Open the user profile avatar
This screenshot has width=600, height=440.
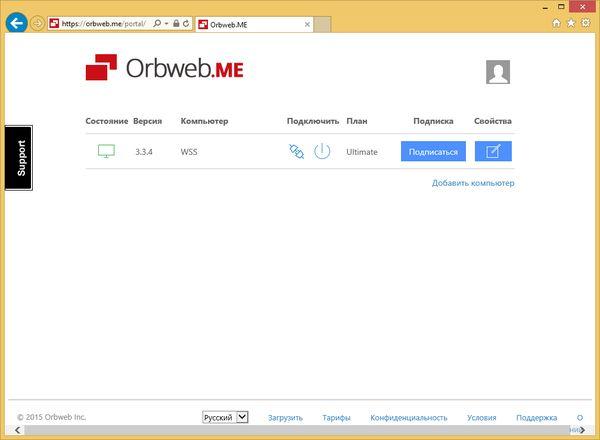pos(498,72)
